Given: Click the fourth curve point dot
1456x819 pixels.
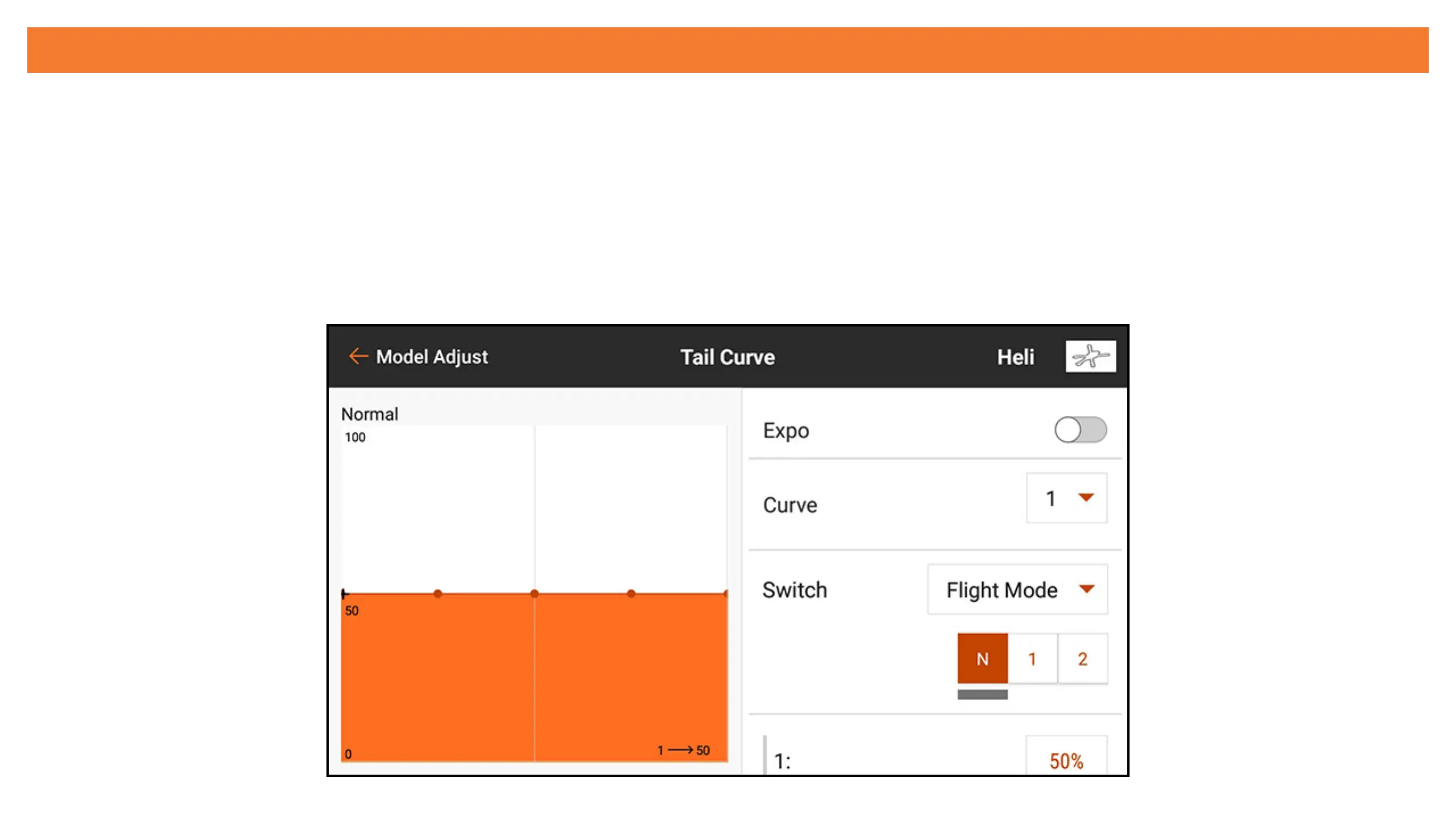Looking at the screenshot, I should click(631, 594).
